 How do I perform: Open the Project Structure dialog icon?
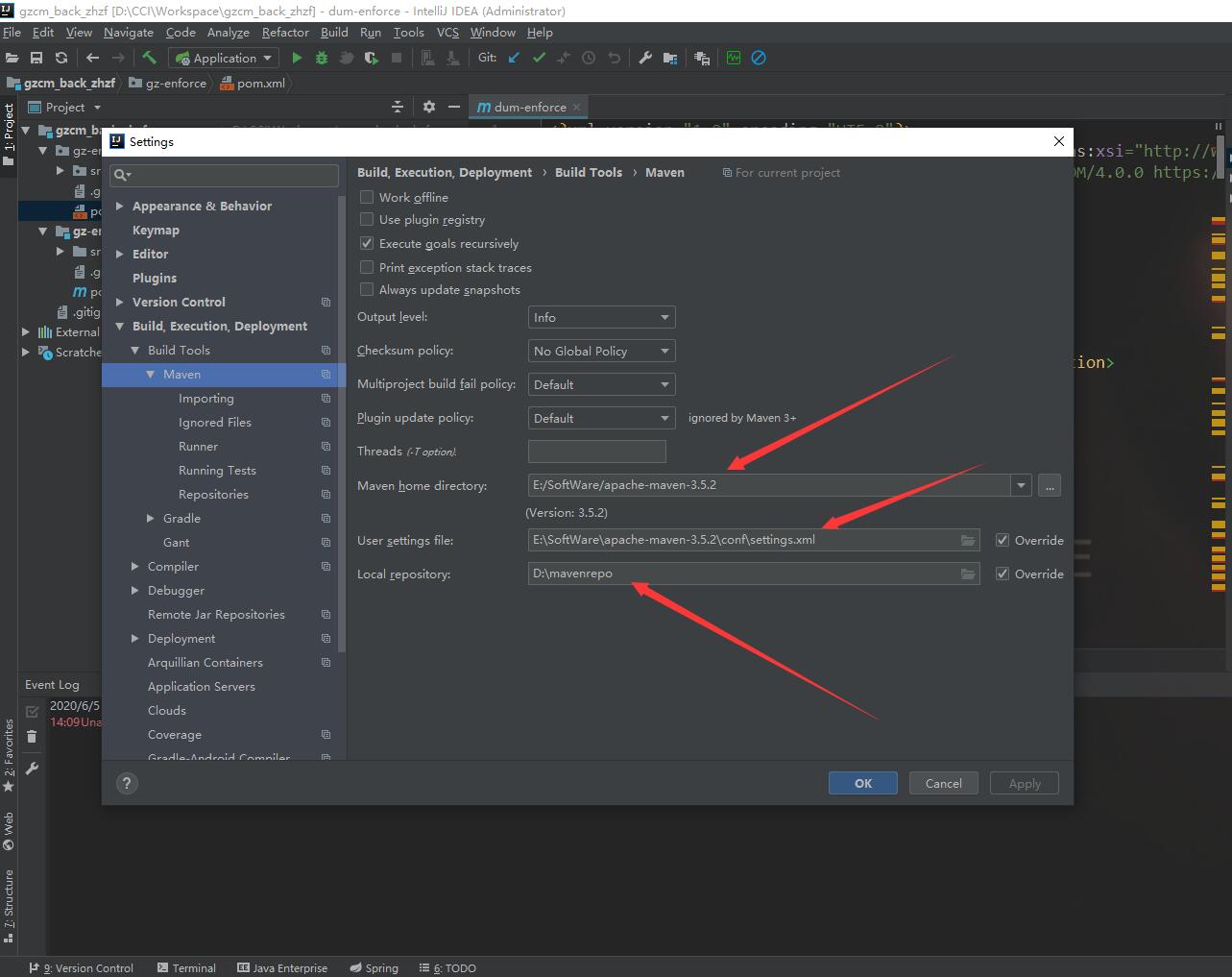point(669,58)
